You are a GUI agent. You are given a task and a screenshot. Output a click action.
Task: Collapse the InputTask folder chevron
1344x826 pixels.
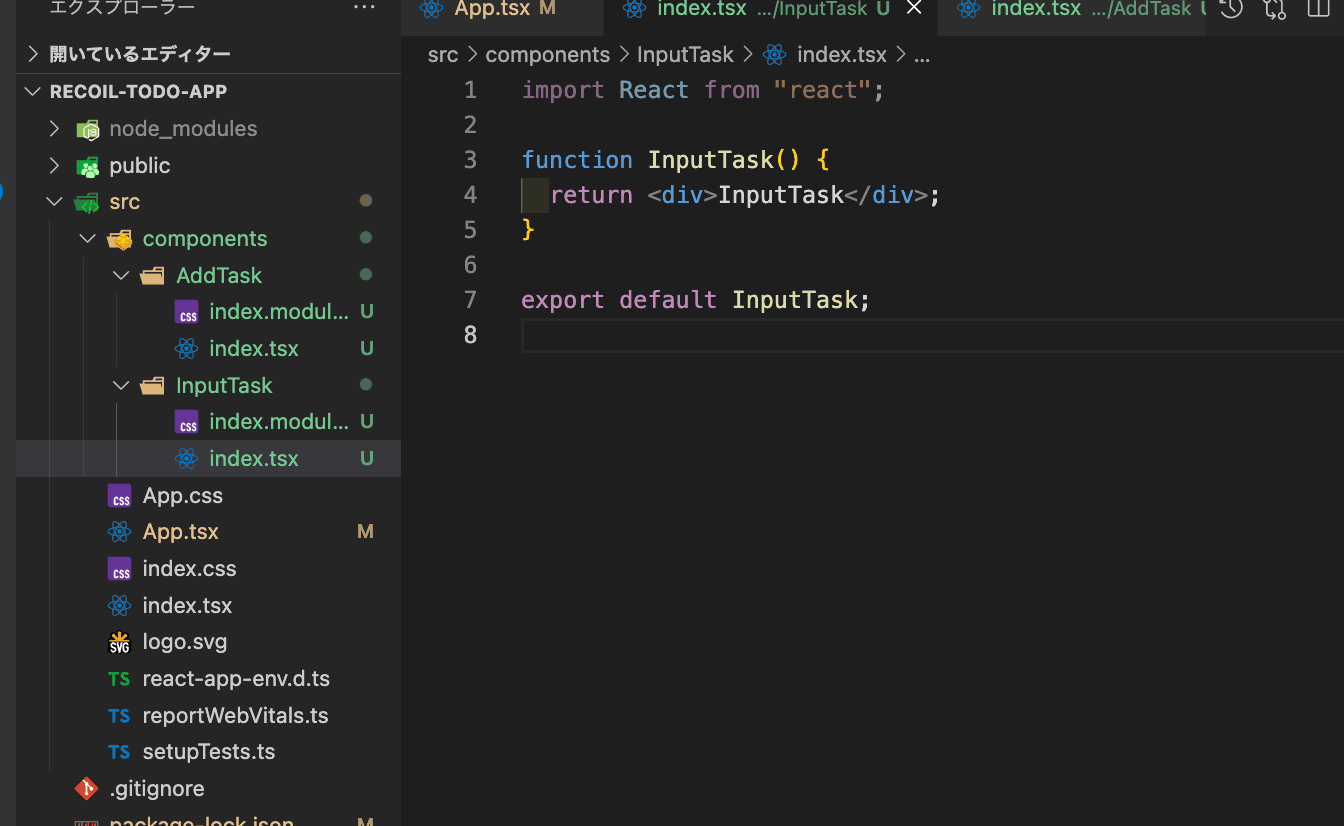coord(121,385)
